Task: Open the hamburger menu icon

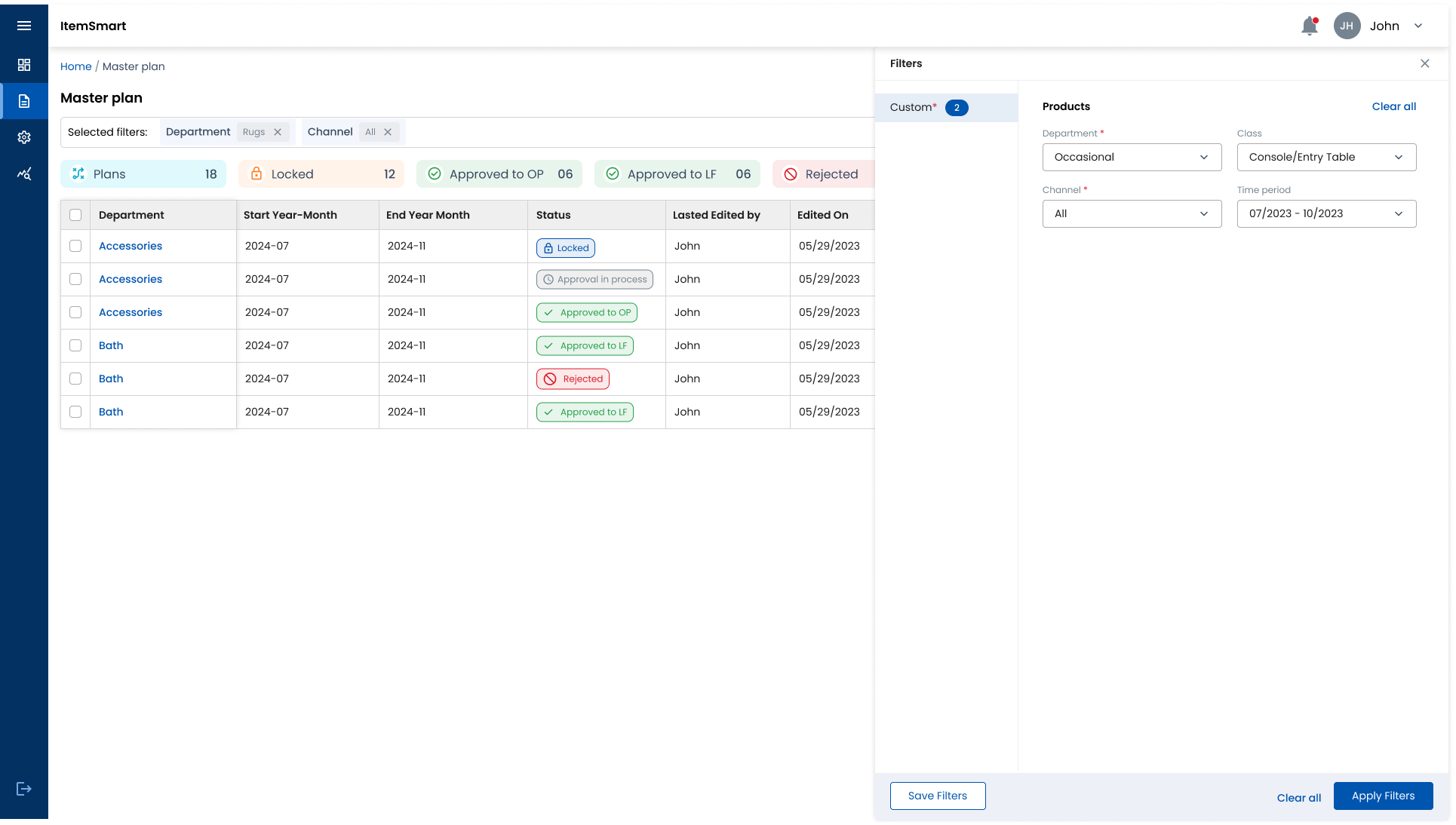Action: [24, 26]
